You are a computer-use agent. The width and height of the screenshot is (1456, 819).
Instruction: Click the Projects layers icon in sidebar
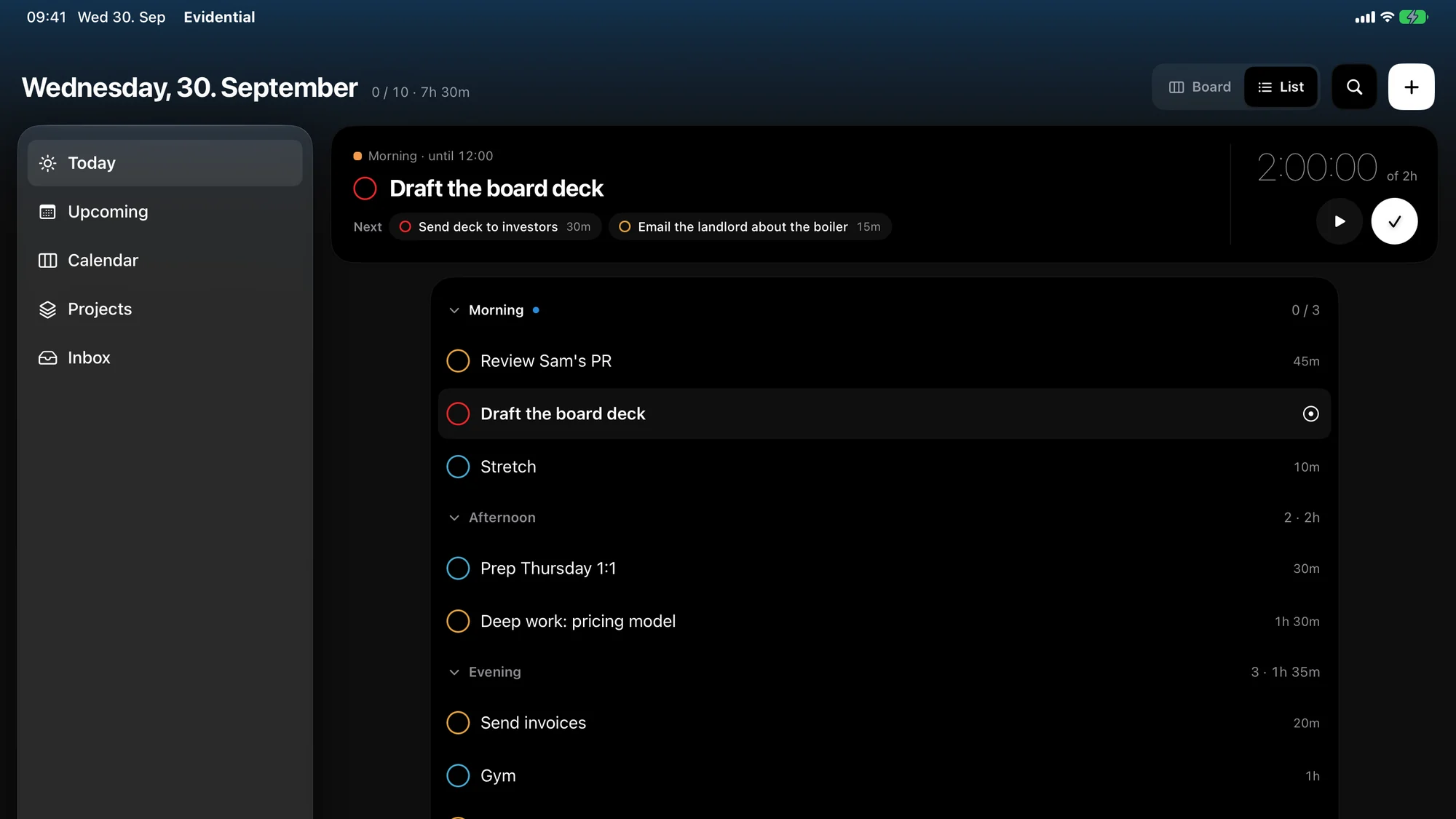point(47,309)
